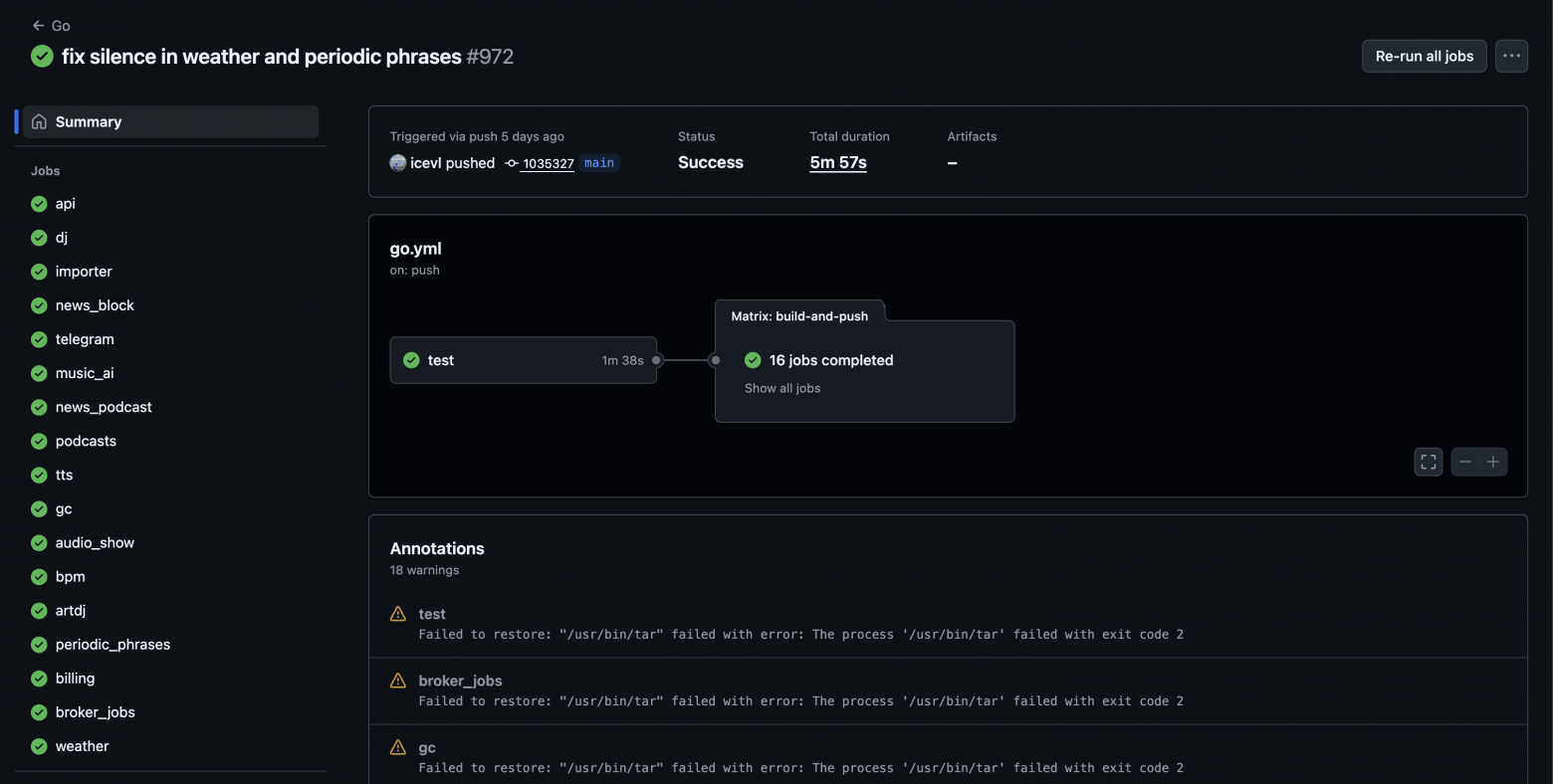Click the home icon next to Summary
The height and width of the screenshot is (784, 1553).
pos(39,120)
